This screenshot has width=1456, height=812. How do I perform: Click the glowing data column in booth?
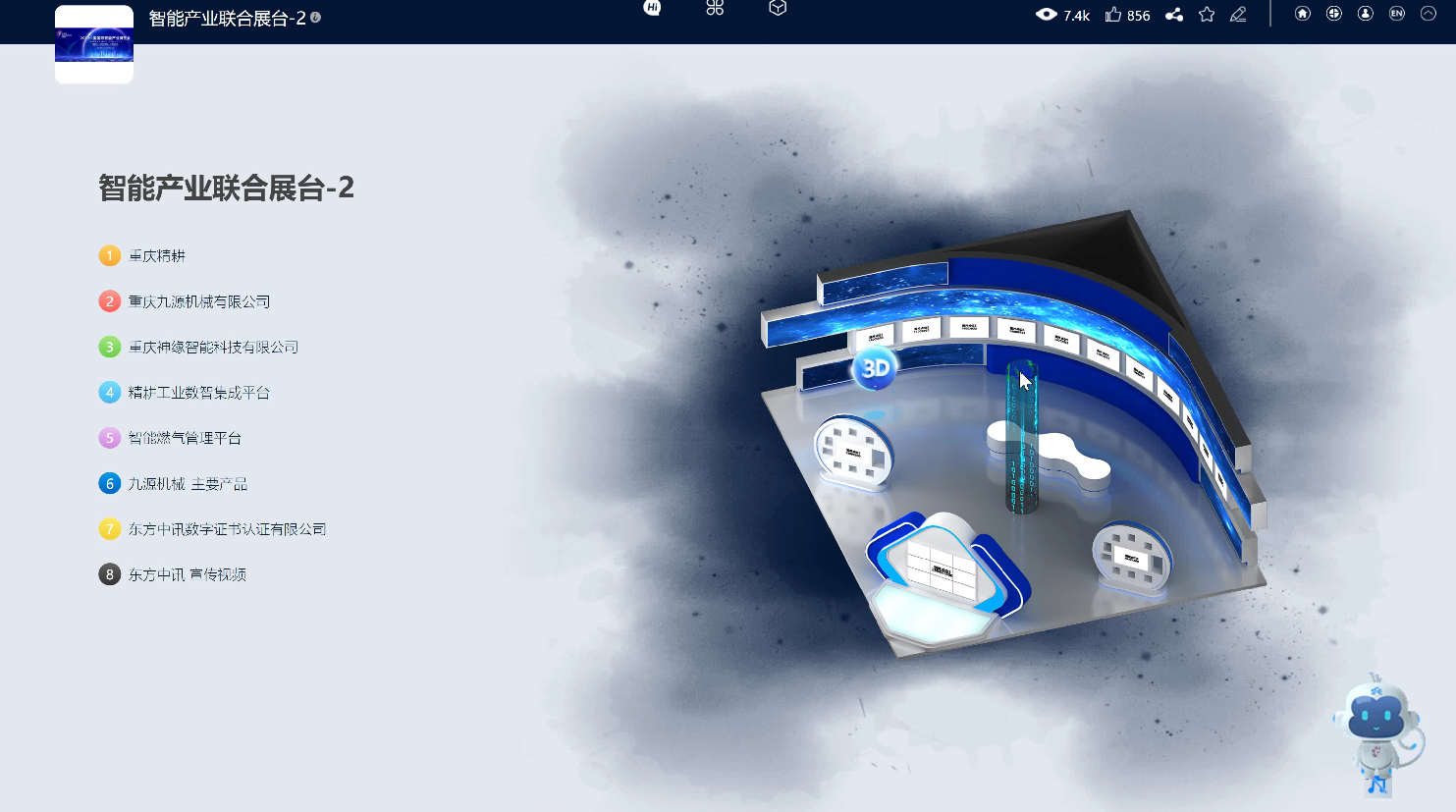click(x=1021, y=437)
